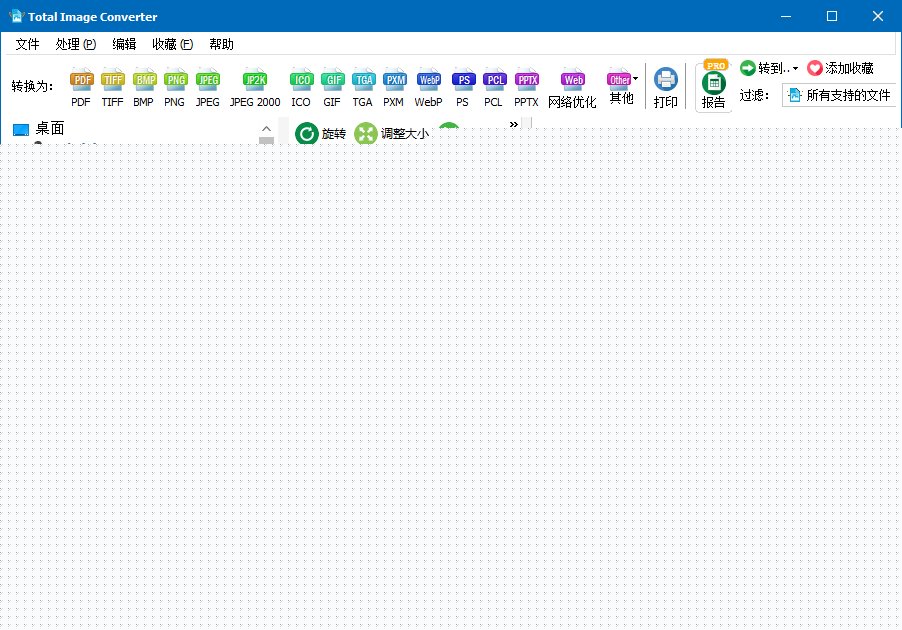Open the 其他 Other formats dropdown
902x630 pixels.
pyautogui.click(x=622, y=86)
